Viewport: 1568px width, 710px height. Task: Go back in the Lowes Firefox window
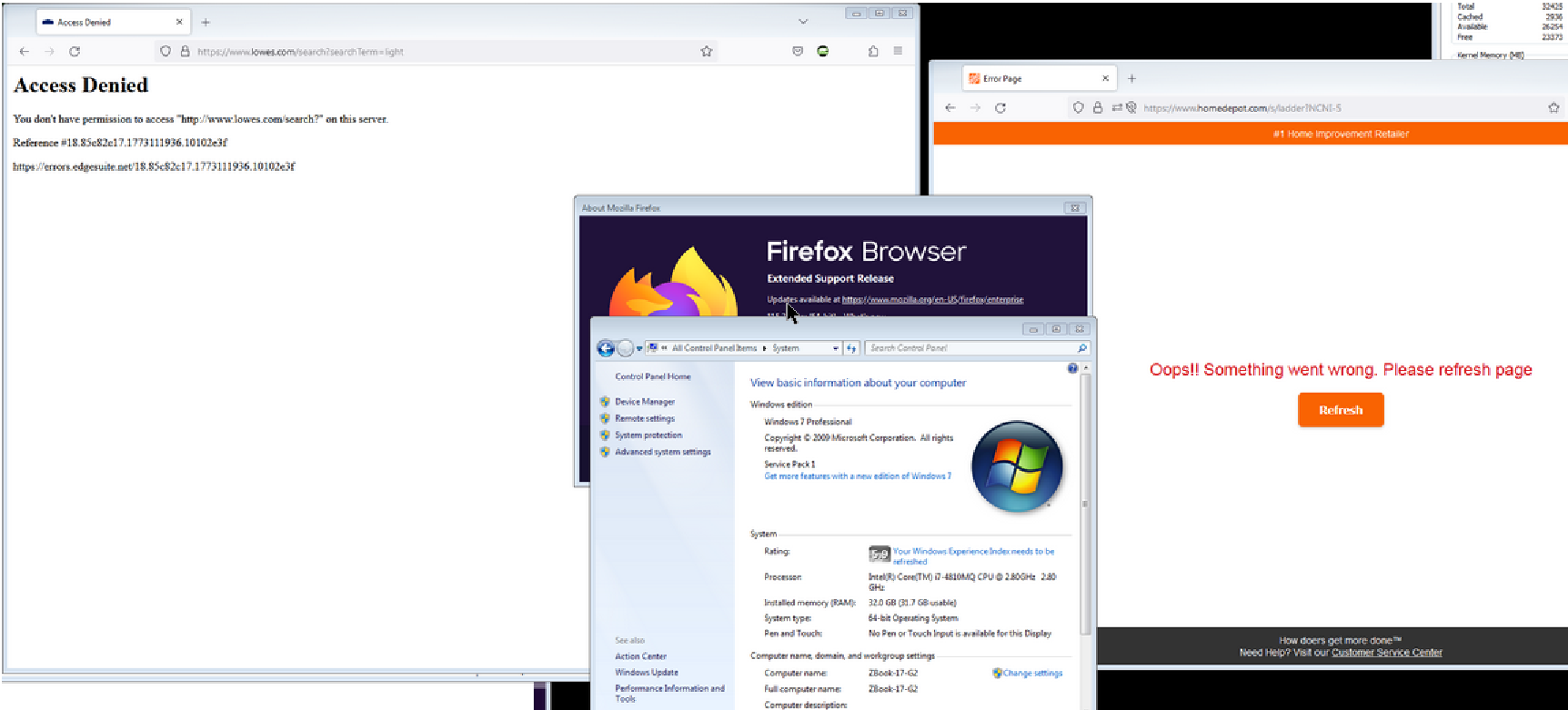25,52
